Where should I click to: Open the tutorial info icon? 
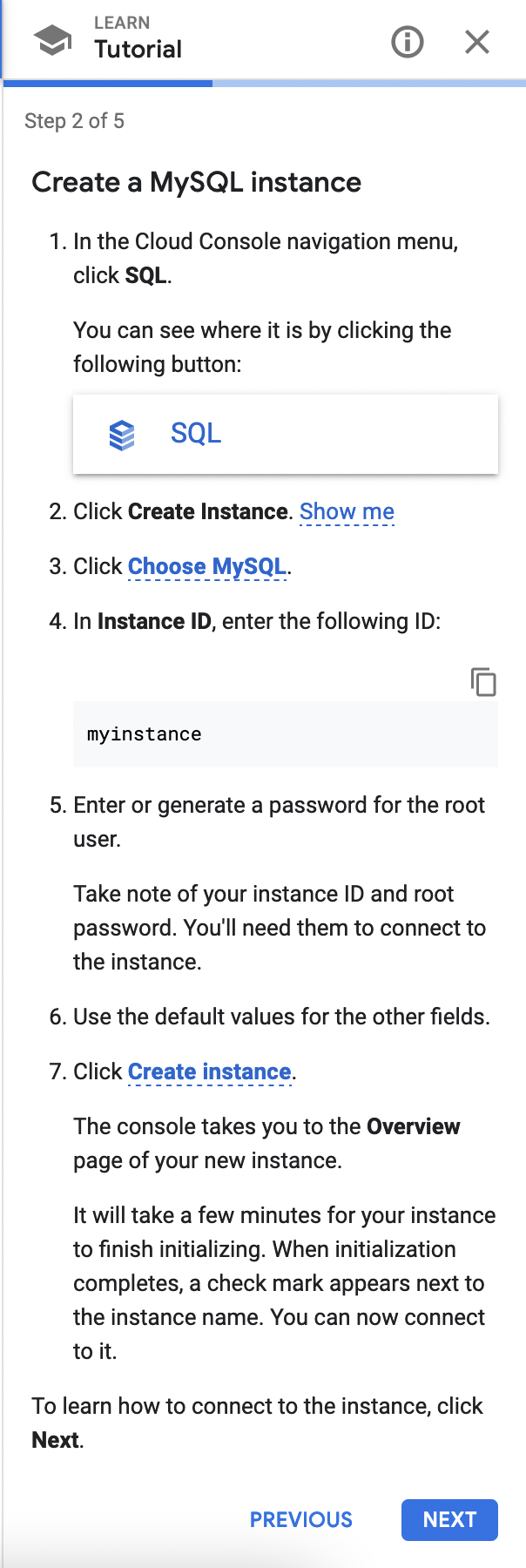click(408, 41)
